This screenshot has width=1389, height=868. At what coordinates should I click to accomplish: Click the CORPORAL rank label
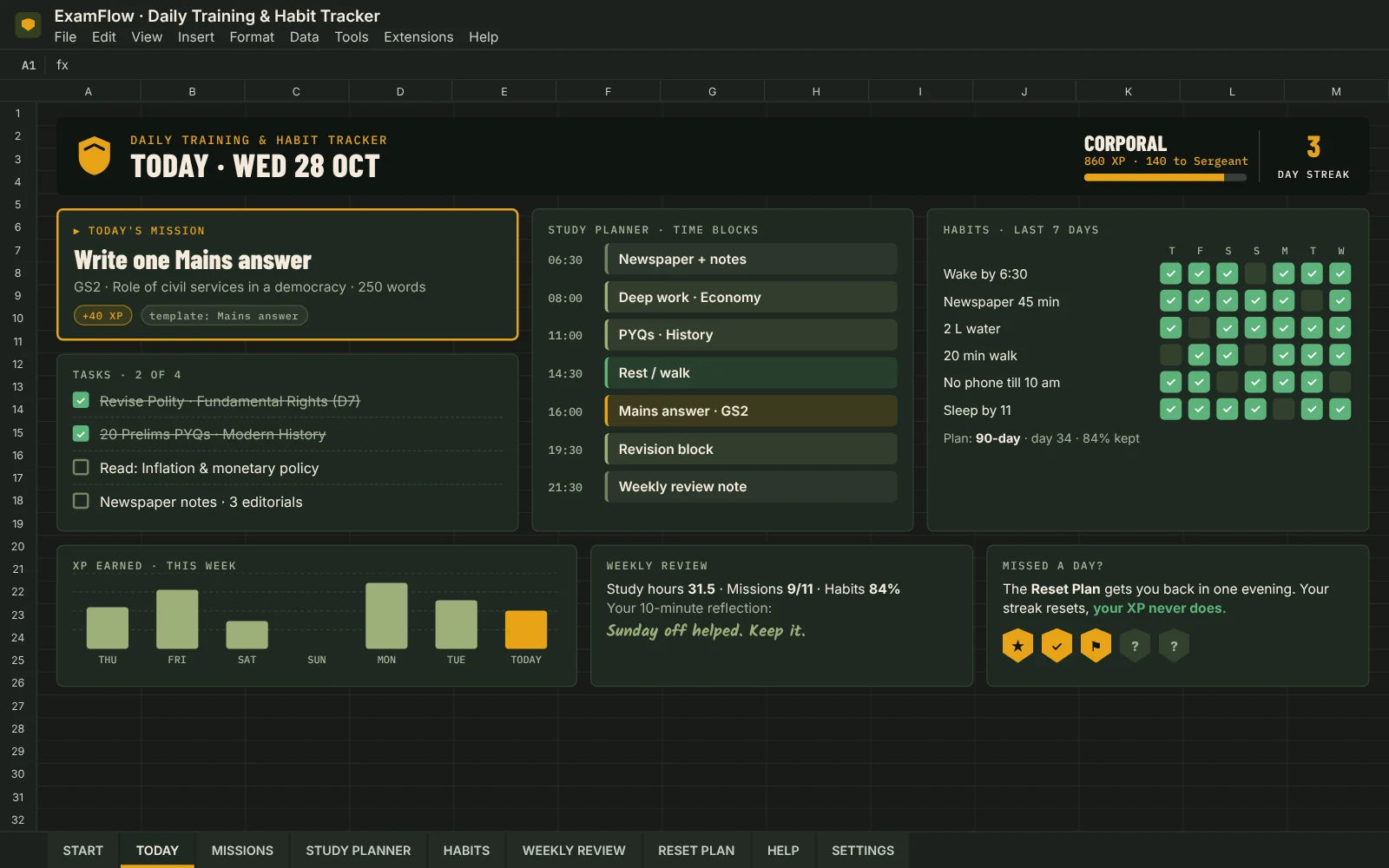pyautogui.click(x=1125, y=143)
